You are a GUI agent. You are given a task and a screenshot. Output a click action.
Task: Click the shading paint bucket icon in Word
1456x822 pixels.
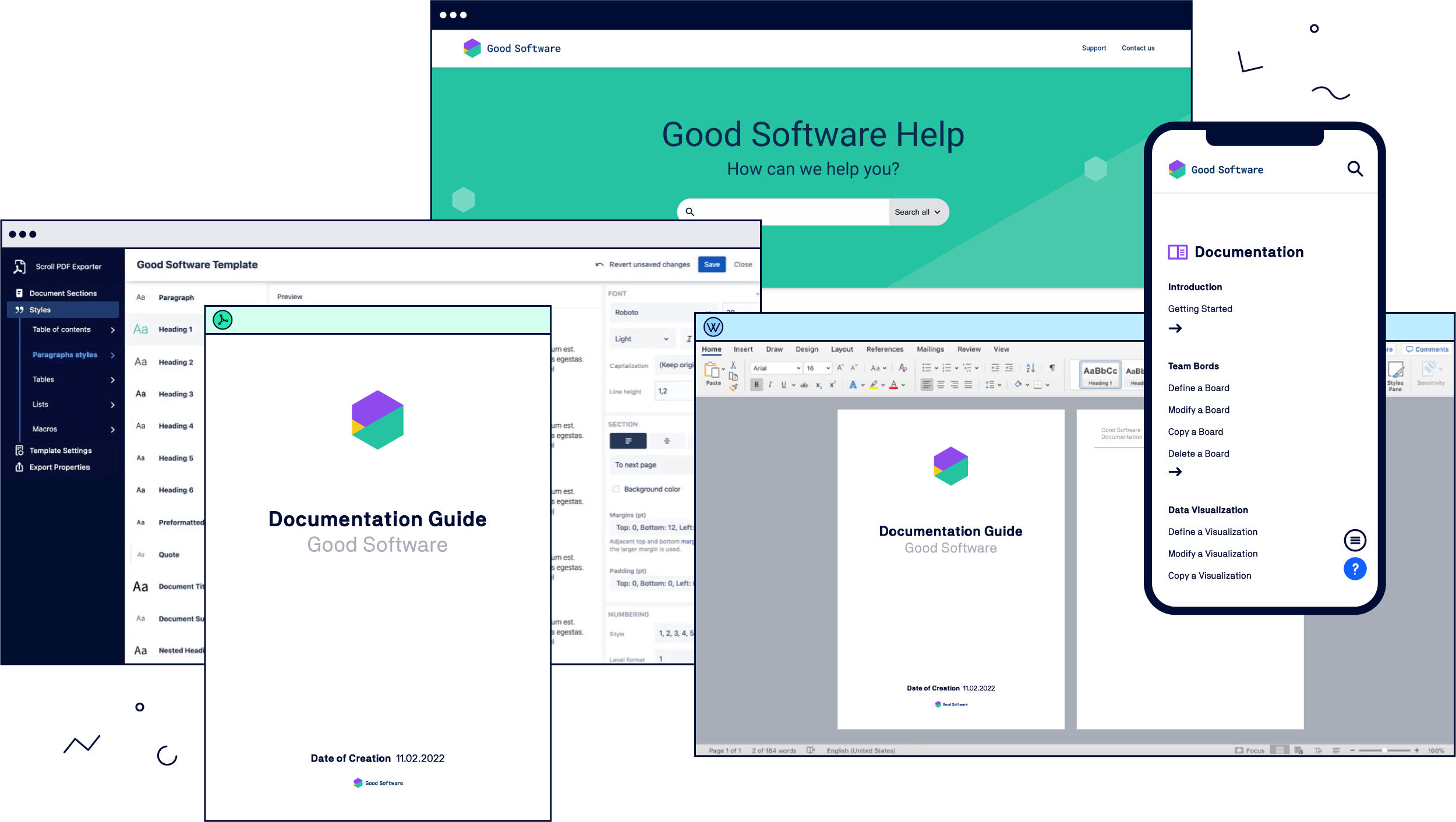pos(1018,384)
